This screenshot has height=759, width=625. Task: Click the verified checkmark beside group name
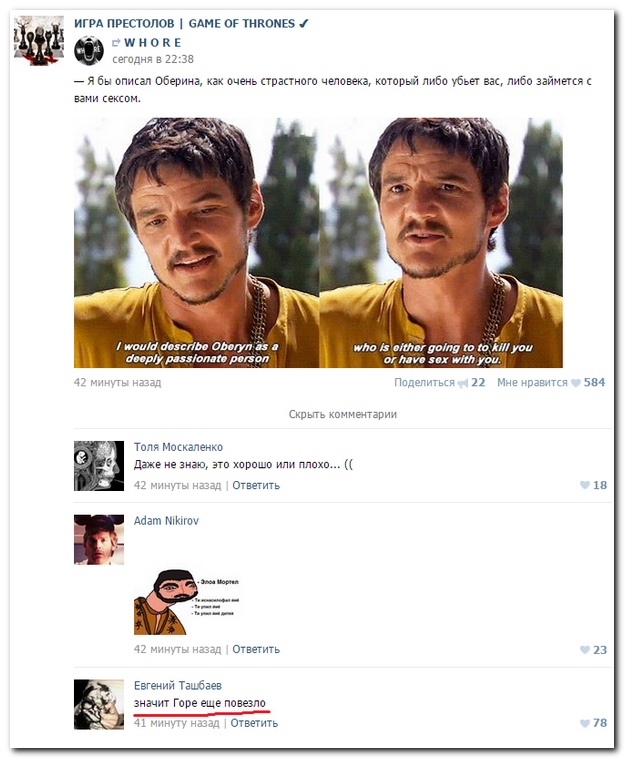303,23
